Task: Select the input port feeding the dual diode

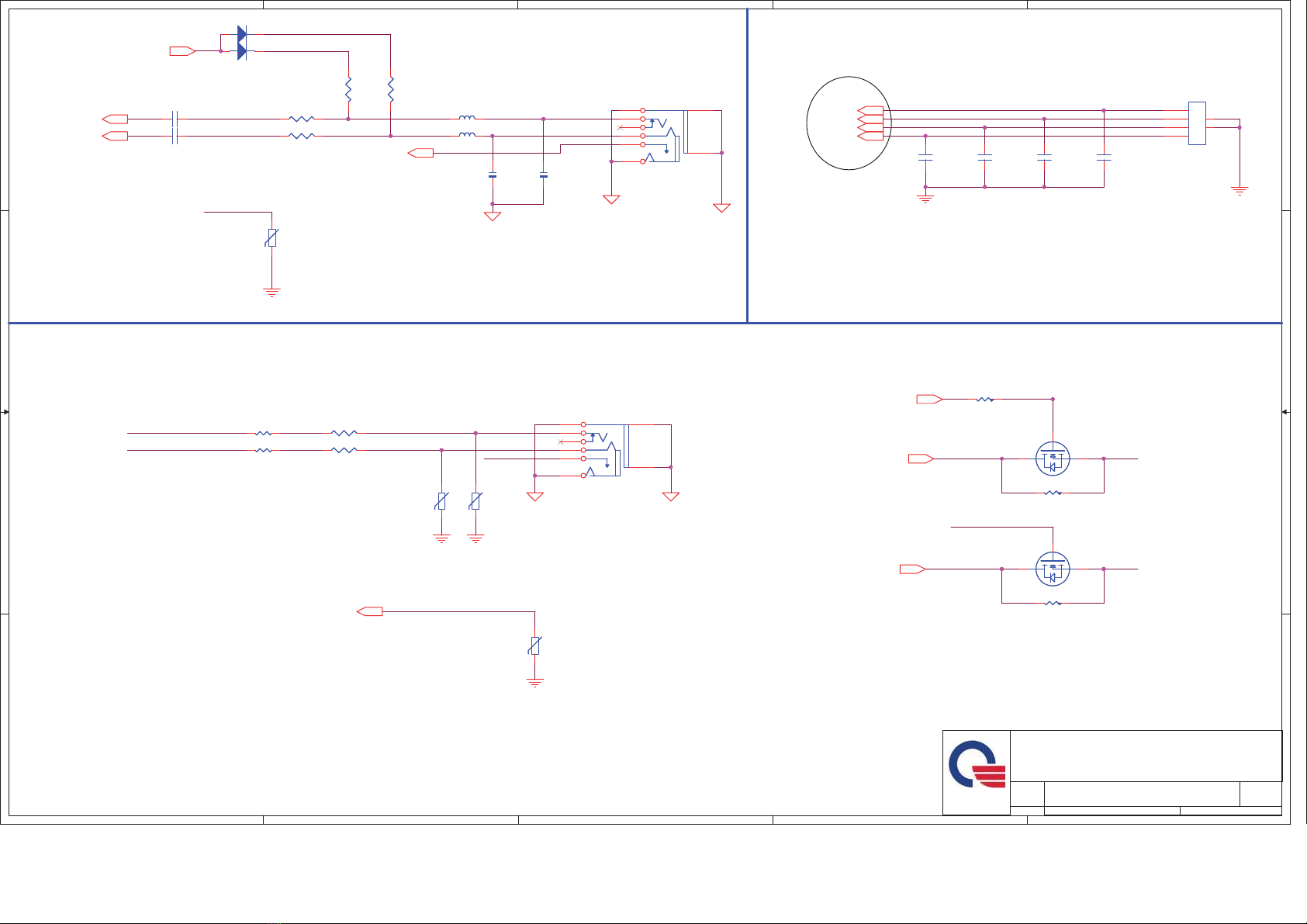Action: pyautogui.click(x=182, y=51)
